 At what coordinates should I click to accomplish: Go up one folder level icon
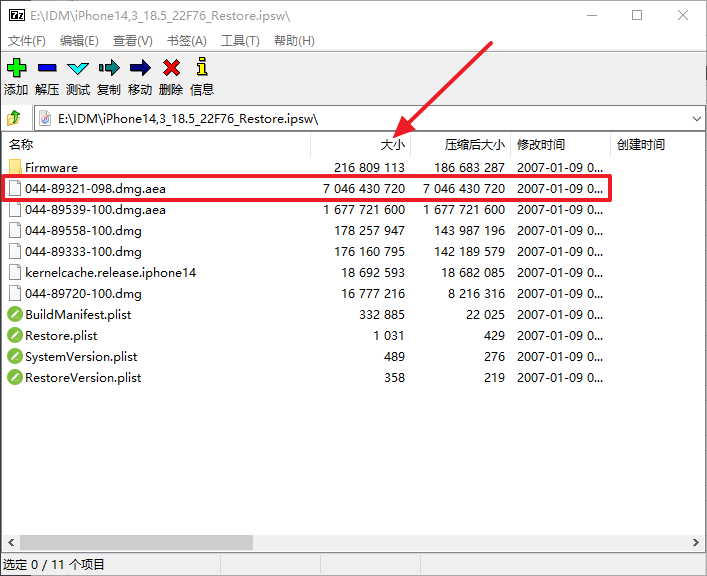tap(14, 118)
